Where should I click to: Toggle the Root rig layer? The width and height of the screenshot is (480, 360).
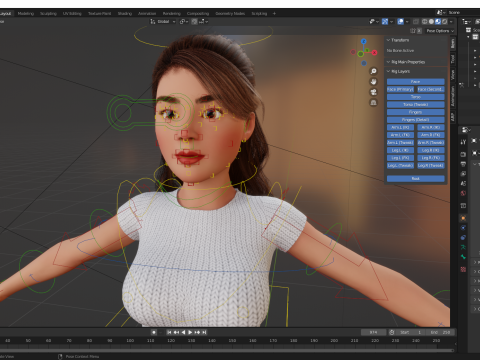[x=416, y=179]
